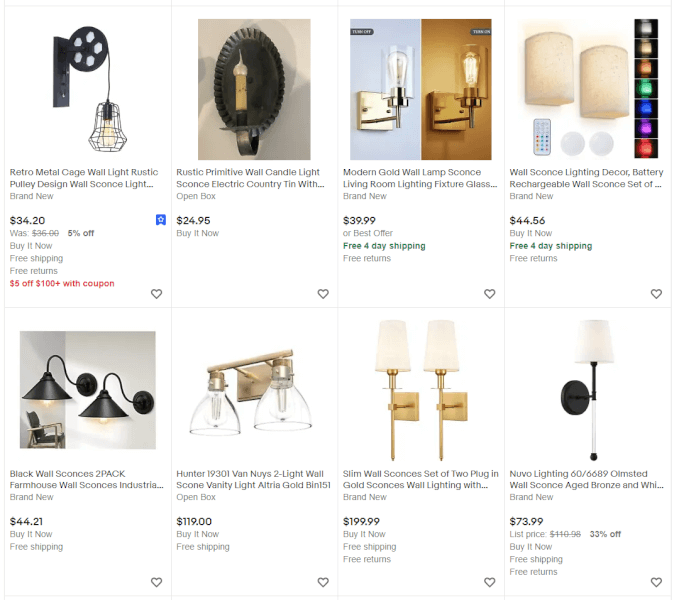Add Retro Metal Cage light to watchlist
This screenshot has width=674, height=600.
click(x=156, y=294)
